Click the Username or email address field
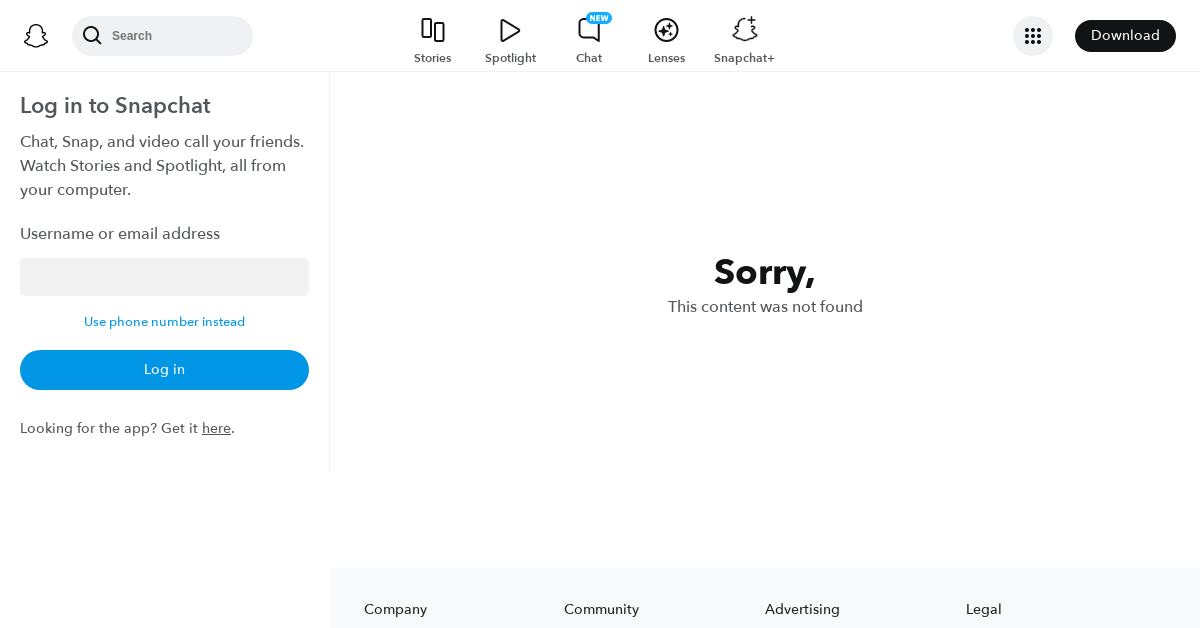 click(x=164, y=277)
